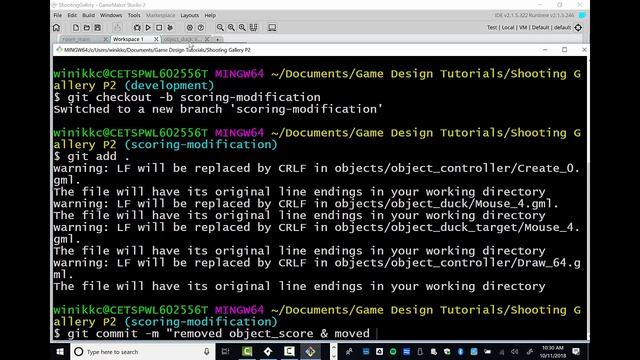Save the project using the floppy disk icon
This screenshot has height=360, width=640.
98,28
